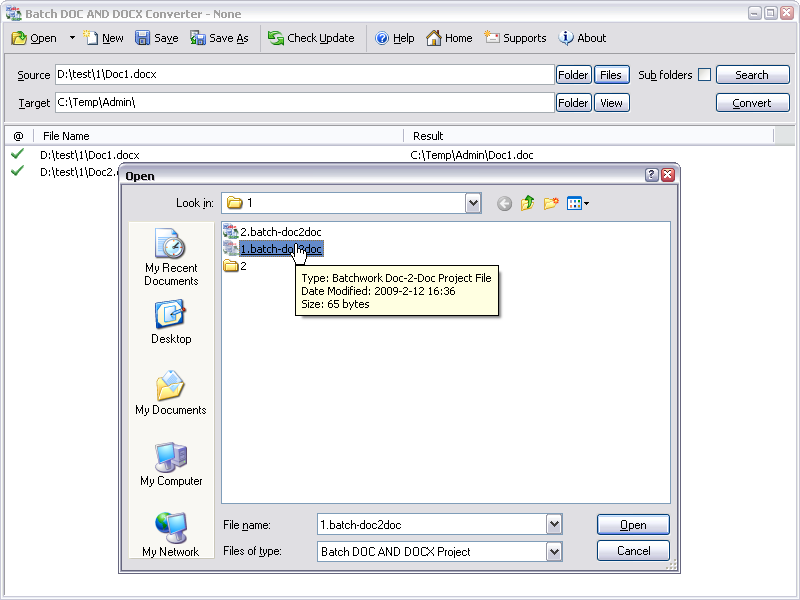Click the Source row Folder button
The image size is (800, 600).
(573, 75)
